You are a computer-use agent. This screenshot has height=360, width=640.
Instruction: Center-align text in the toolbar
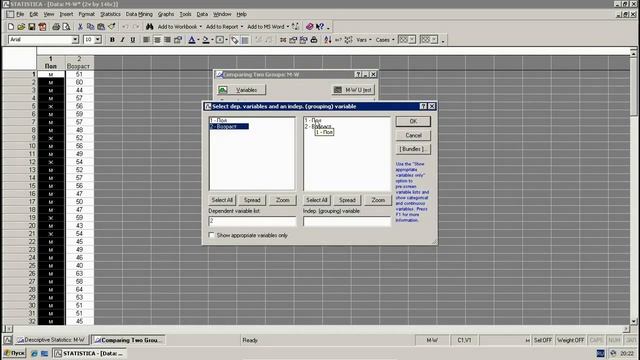157,40
